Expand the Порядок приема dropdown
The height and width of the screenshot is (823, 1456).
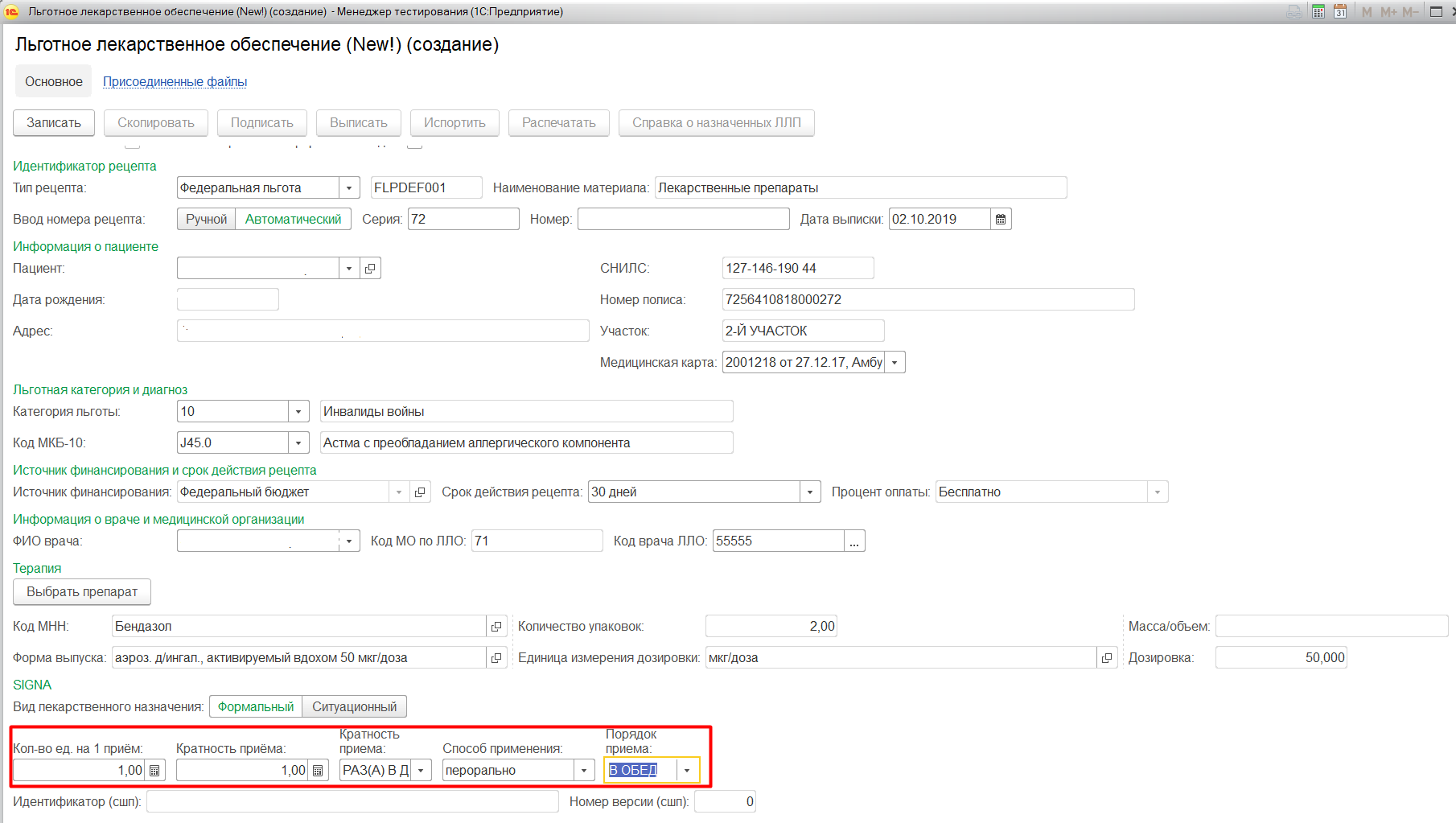pyautogui.click(x=687, y=770)
